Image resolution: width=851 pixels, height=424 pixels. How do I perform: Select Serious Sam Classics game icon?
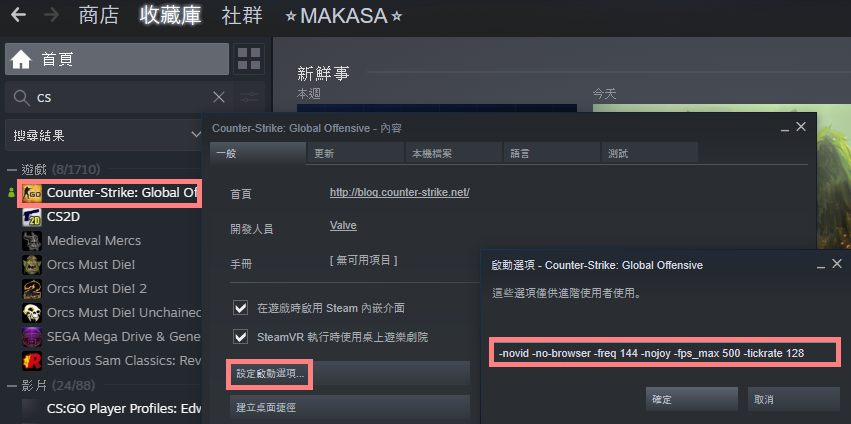(32, 360)
